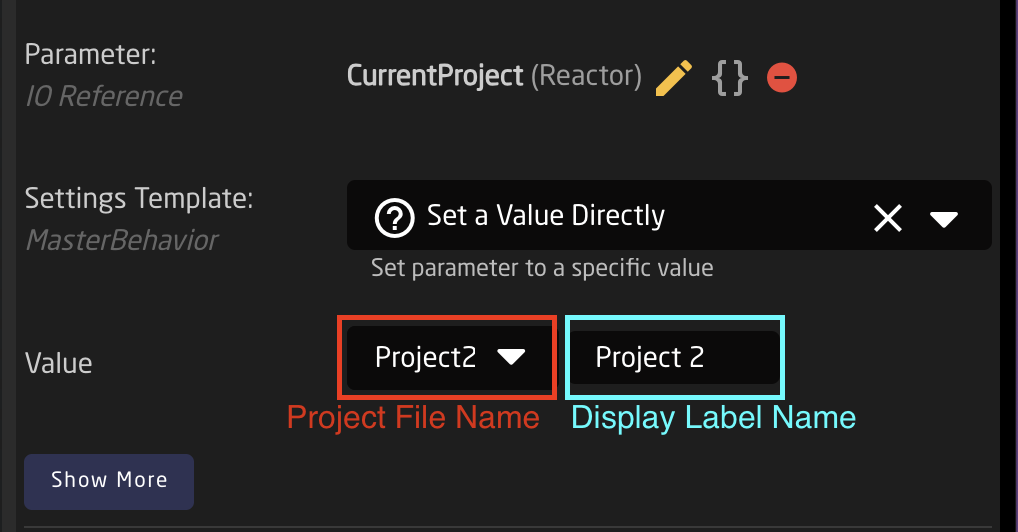Viewport: 1018px width, 532px height.
Task: Open the Project2 file name dropdown
Action: point(449,358)
